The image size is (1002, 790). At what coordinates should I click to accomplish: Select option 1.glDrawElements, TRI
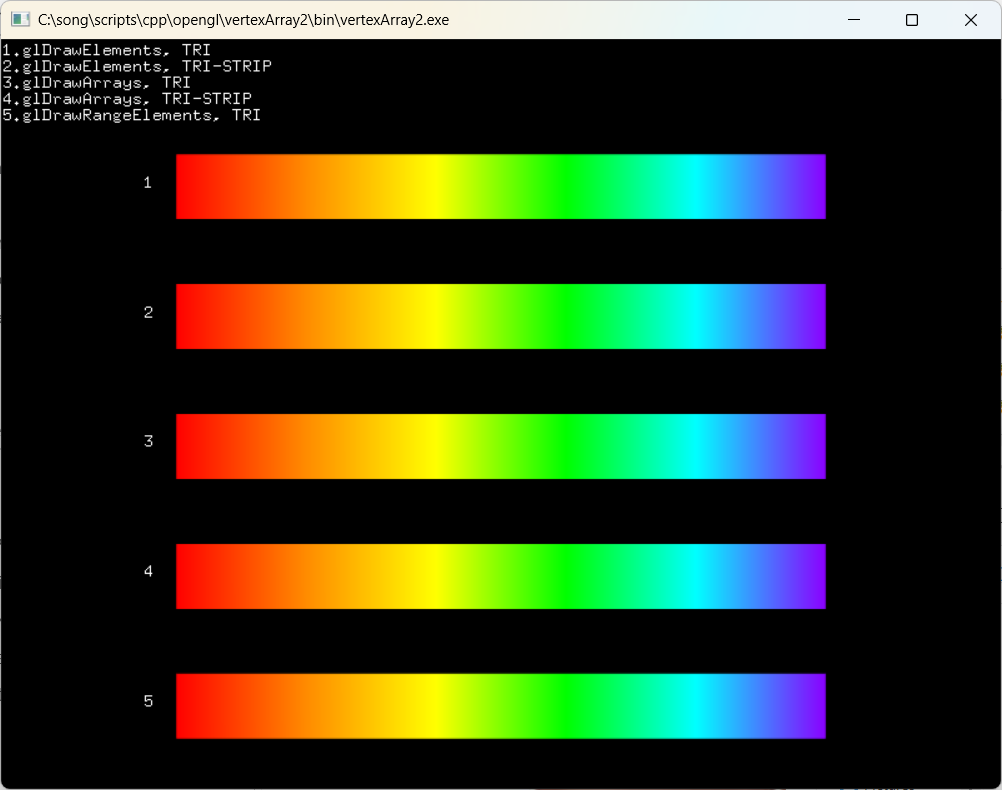(x=105, y=49)
